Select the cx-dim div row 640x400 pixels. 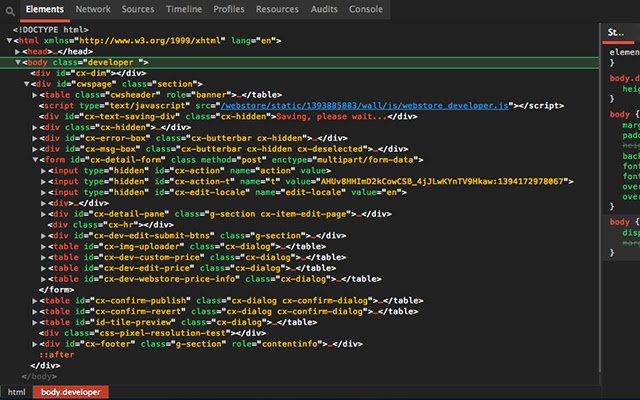(88, 73)
